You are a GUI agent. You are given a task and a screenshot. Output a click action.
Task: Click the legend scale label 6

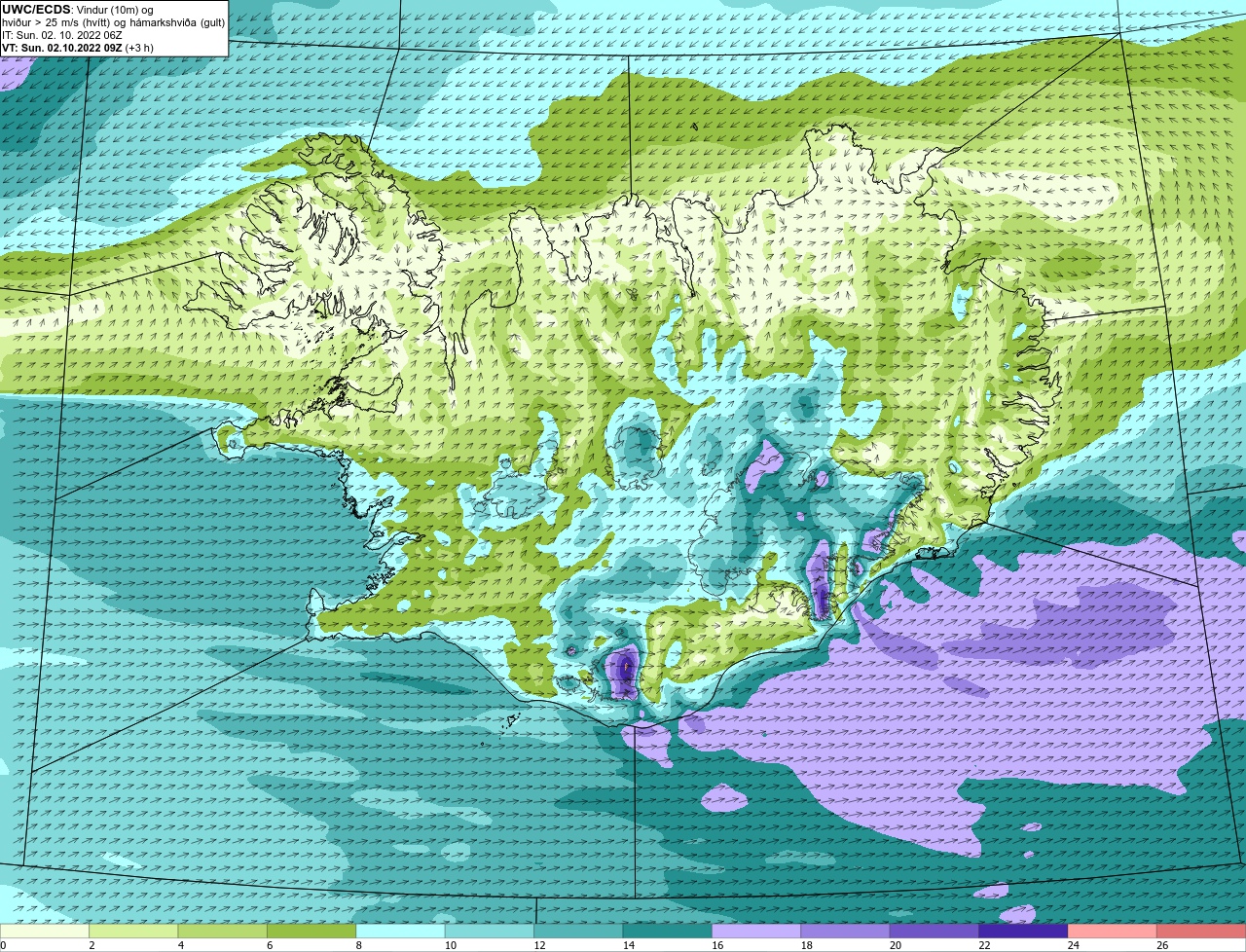coord(270,945)
